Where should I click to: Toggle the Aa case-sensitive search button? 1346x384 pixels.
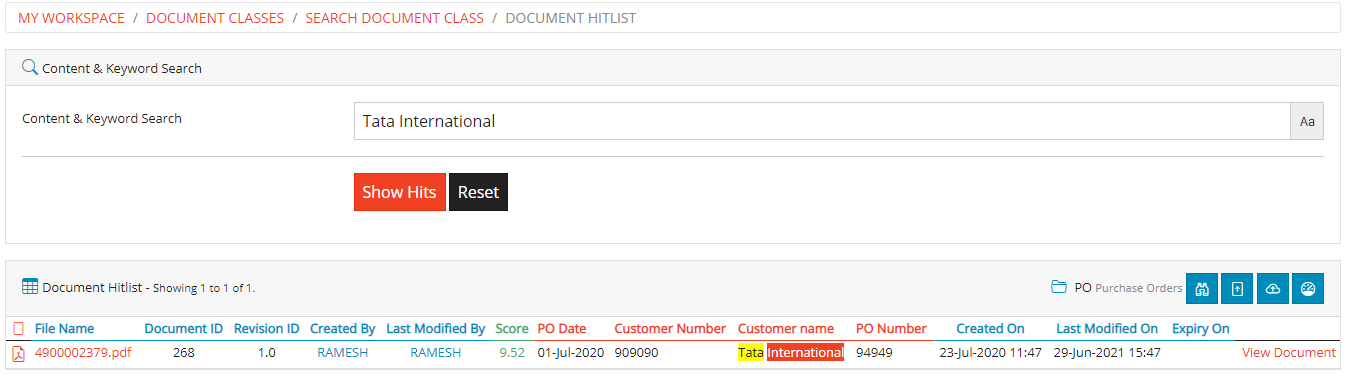click(x=1307, y=121)
